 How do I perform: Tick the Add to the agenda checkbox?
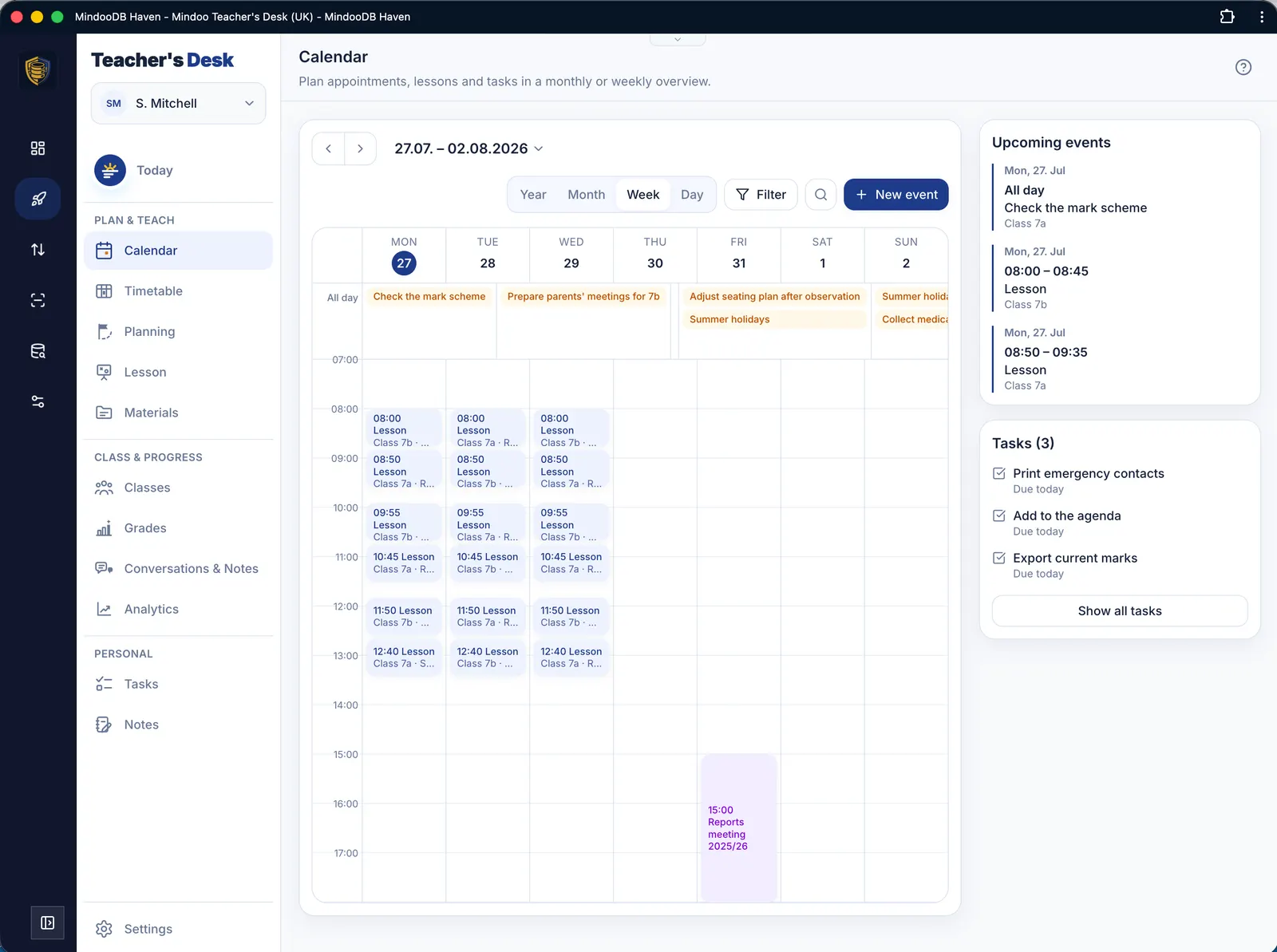click(998, 516)
